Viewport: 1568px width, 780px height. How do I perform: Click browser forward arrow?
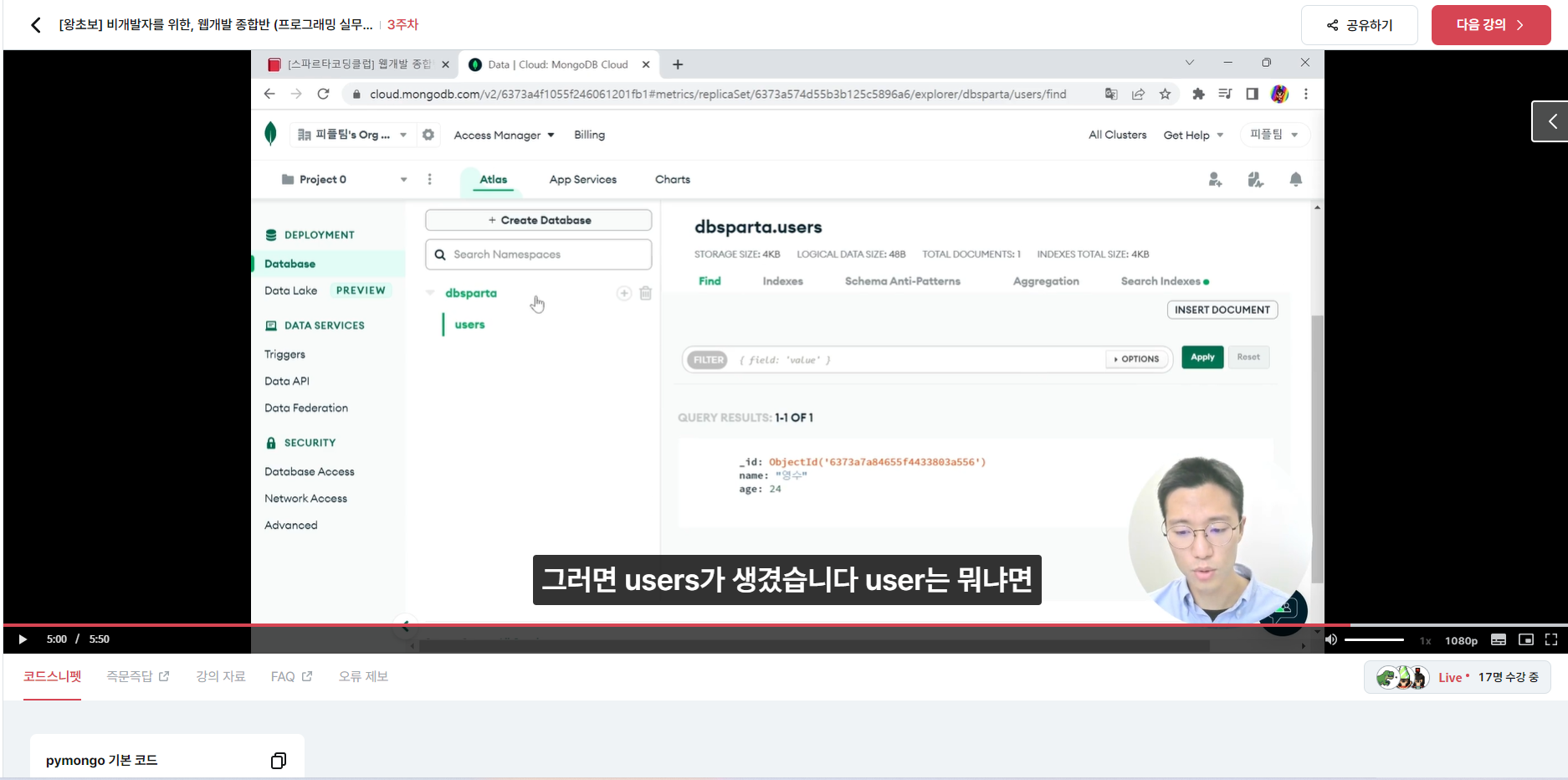coord(296,94)
